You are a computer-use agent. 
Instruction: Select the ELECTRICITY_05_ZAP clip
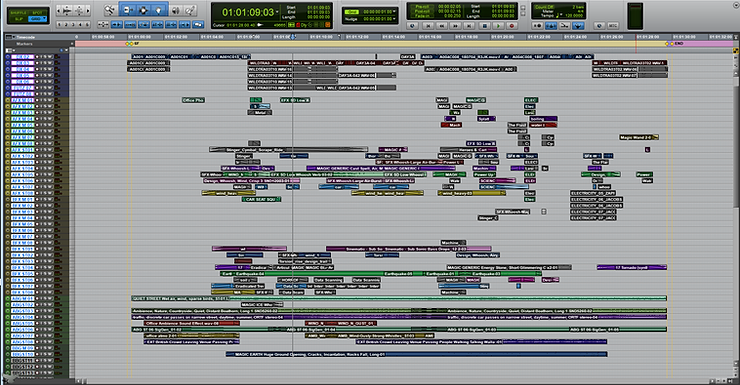point(593,193)
